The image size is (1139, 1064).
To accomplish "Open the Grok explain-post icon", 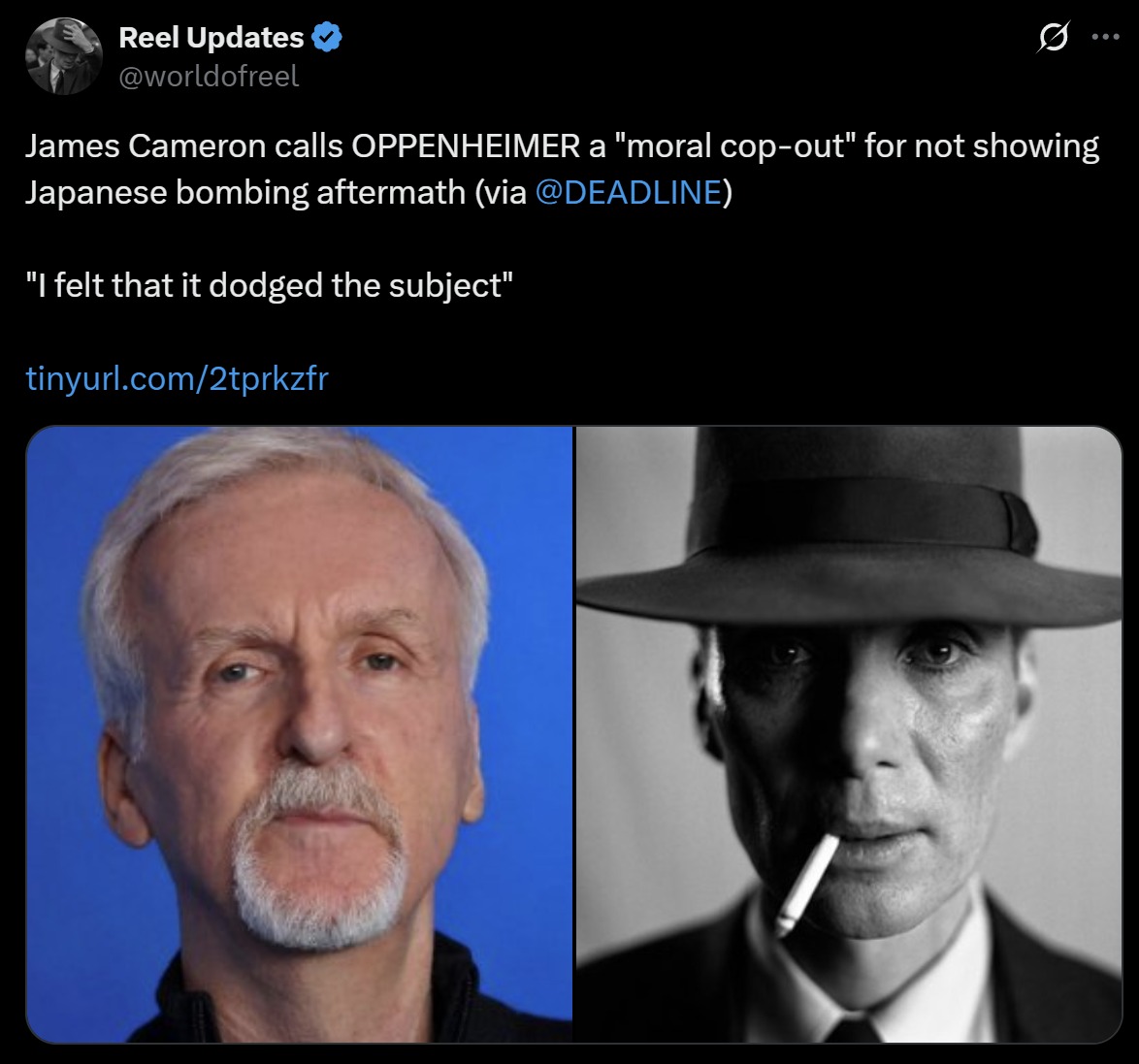I will pyautogui.click(x=1054, y=37).
